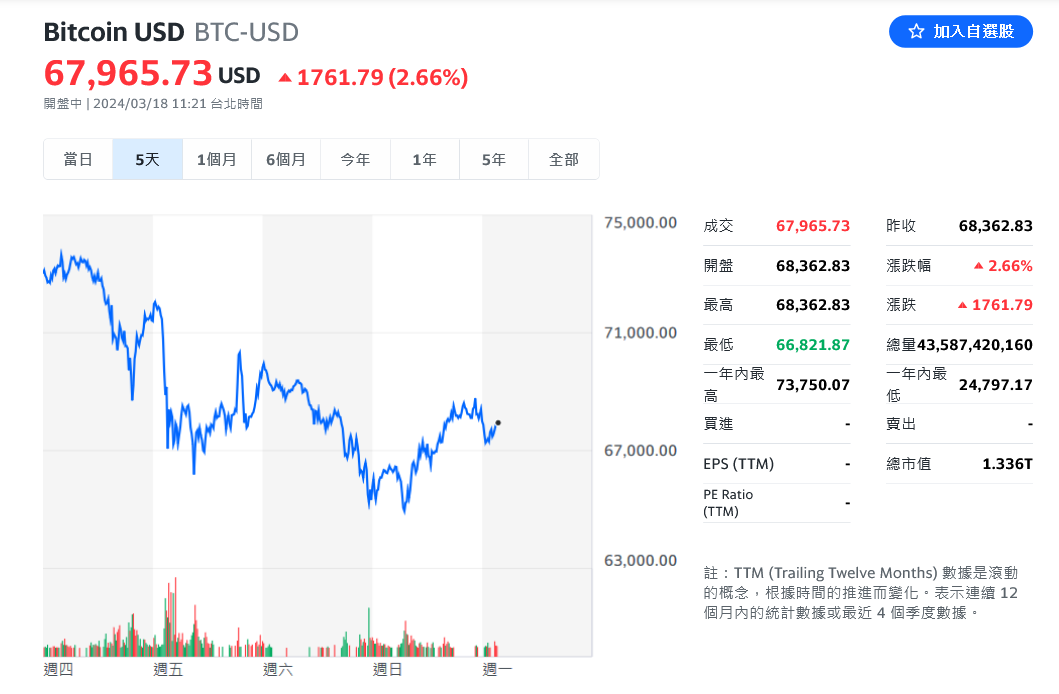Click the TTM footnote text

(x=860, y=593)
